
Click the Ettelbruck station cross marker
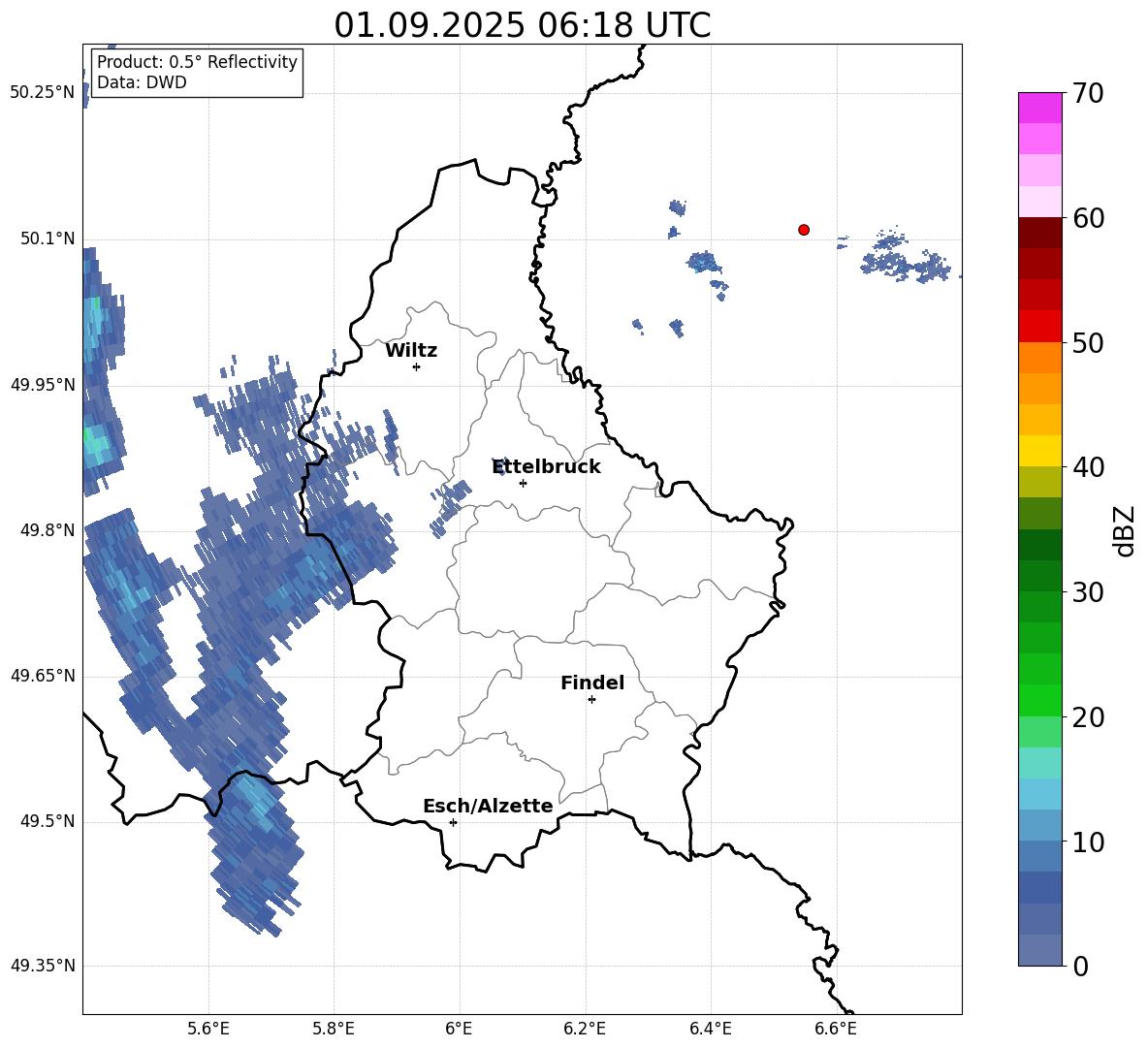523,483
